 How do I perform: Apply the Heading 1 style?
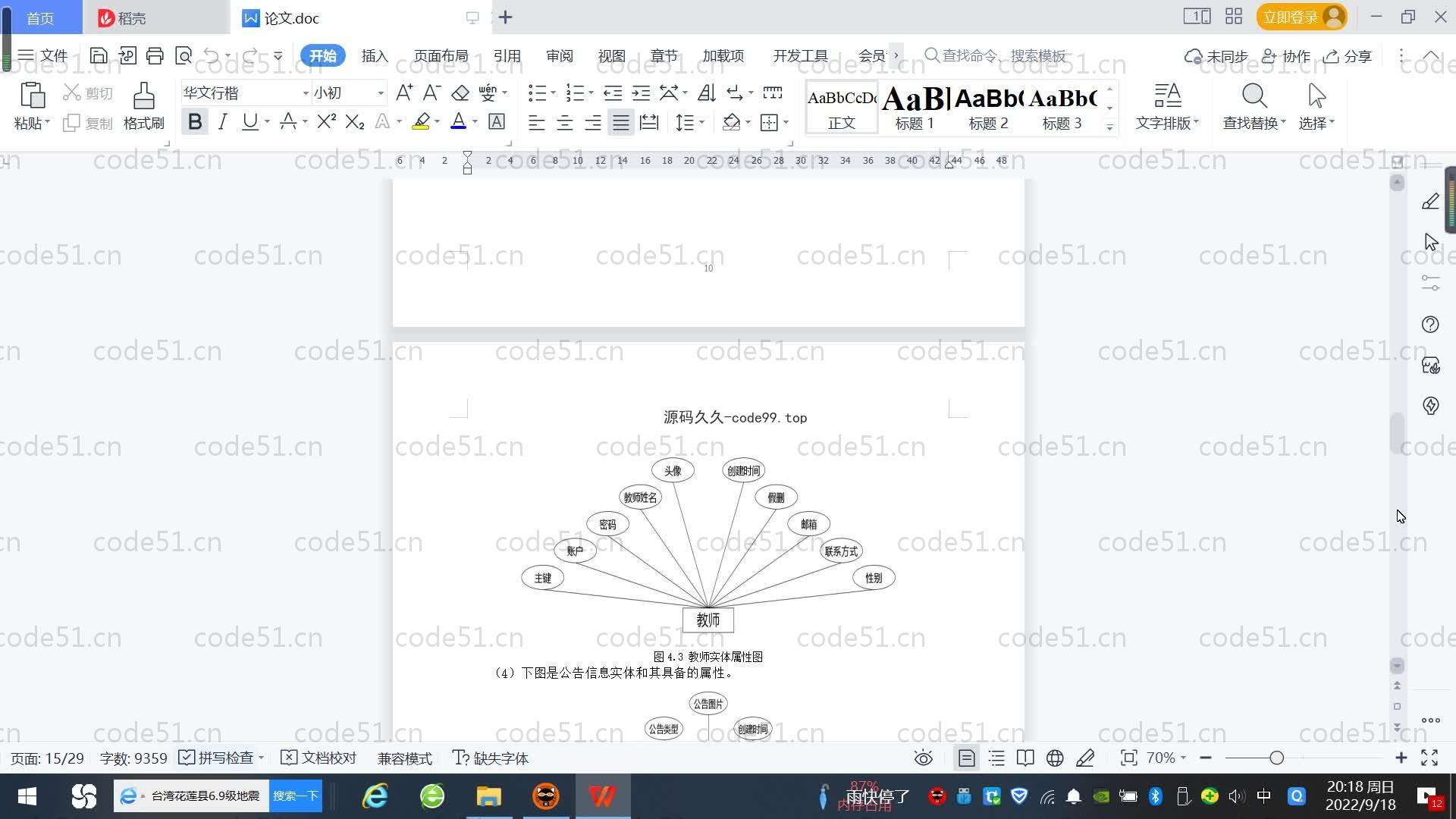(915, 107)
